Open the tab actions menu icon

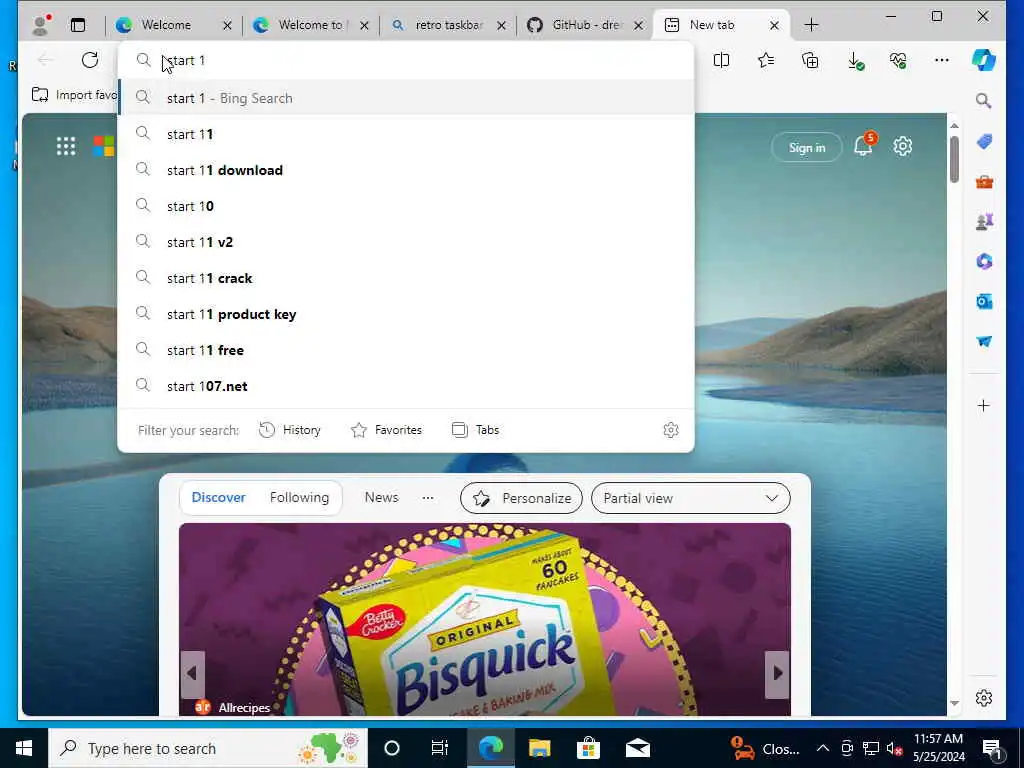click(x=78, y=25)
